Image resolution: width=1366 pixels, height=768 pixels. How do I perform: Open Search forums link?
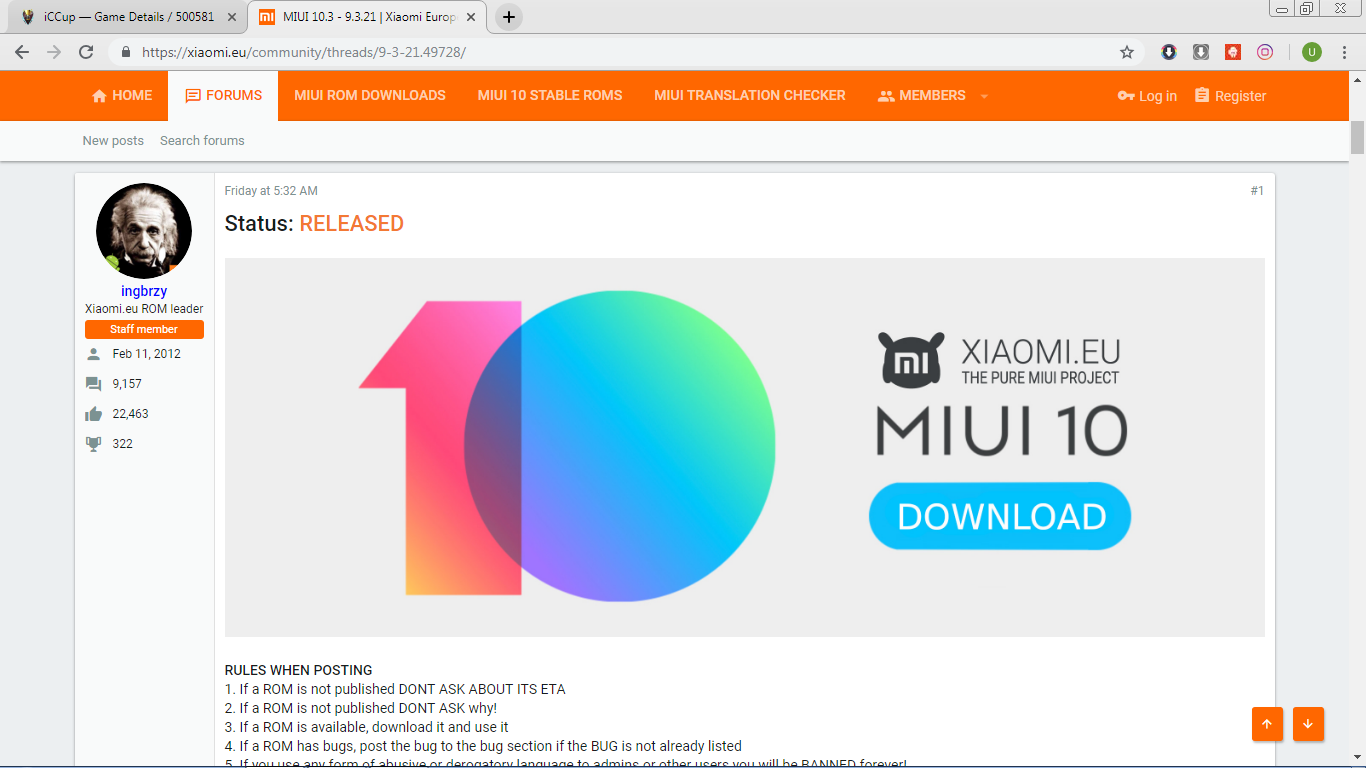[x=202, y=141]
